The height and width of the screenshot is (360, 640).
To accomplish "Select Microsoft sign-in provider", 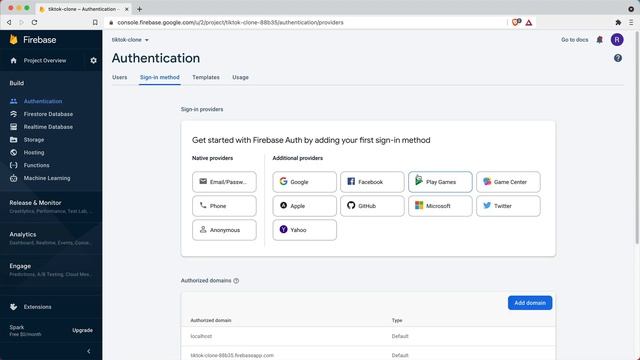I will (x=440, y=206).
